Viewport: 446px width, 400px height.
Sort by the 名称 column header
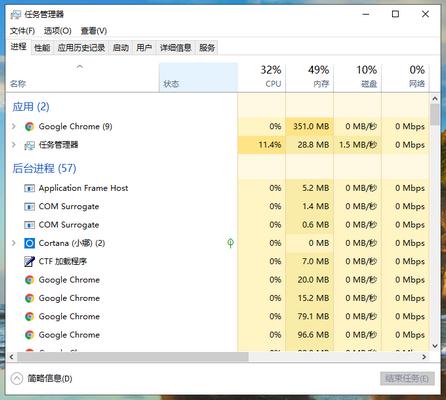[82, 77]
